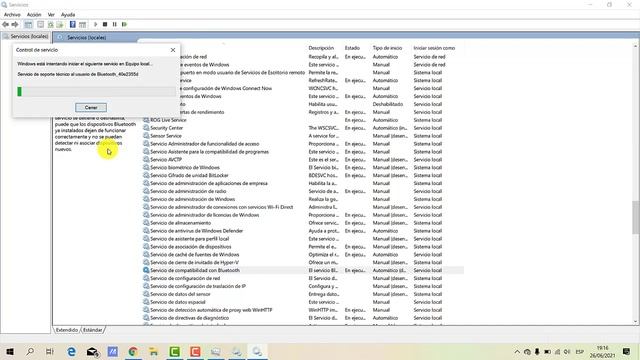Click the Forward arrow in the toolbar
The image size is (640, 360).
[15, 24]
